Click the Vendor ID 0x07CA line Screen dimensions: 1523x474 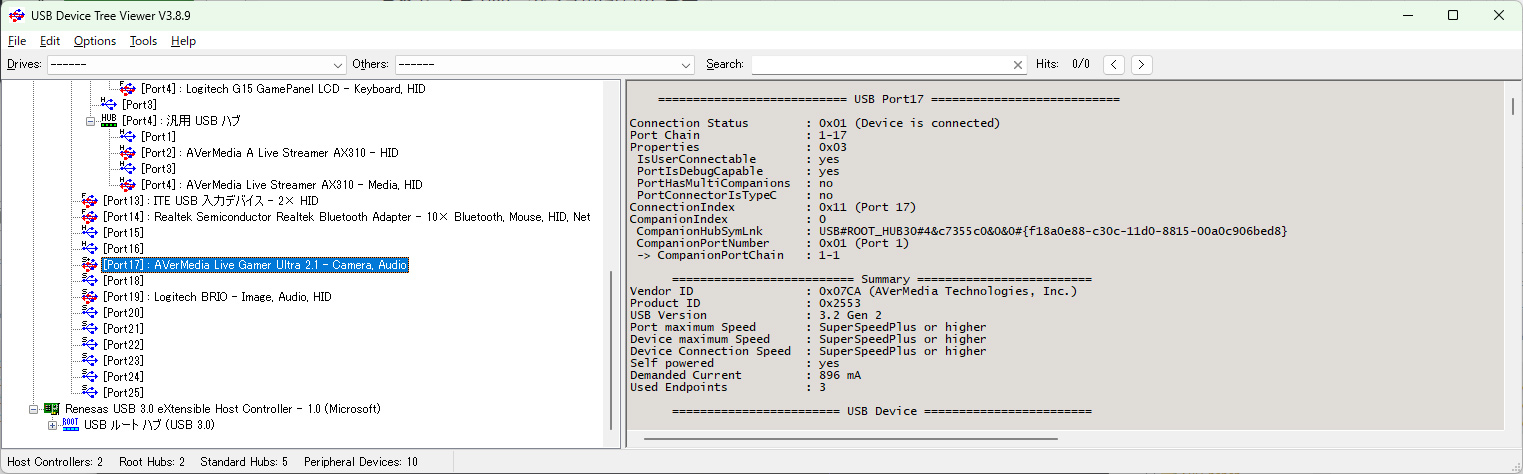coord(853,291)
